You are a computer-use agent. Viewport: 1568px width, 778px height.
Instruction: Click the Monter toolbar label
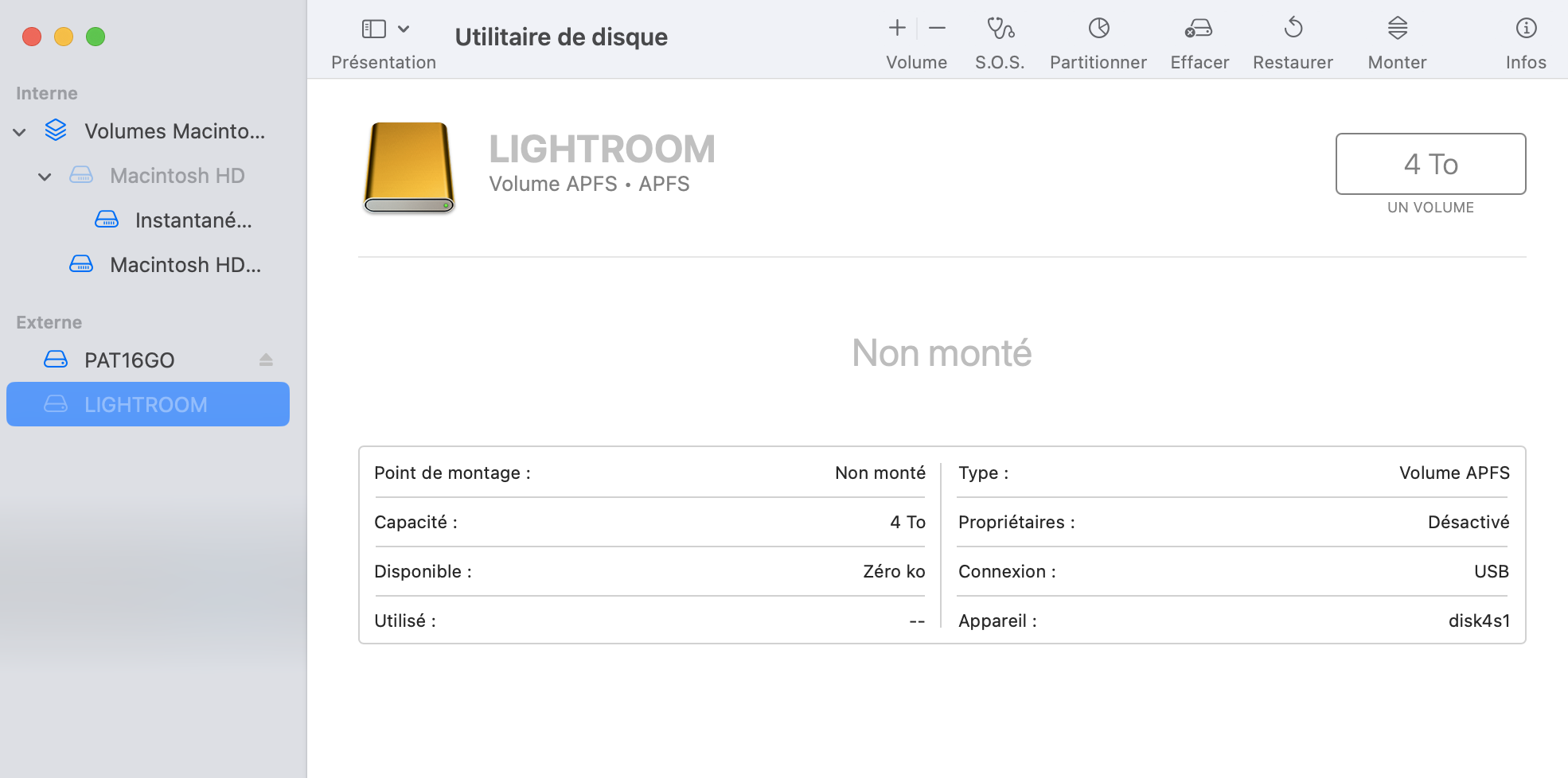click(1397, 62)
